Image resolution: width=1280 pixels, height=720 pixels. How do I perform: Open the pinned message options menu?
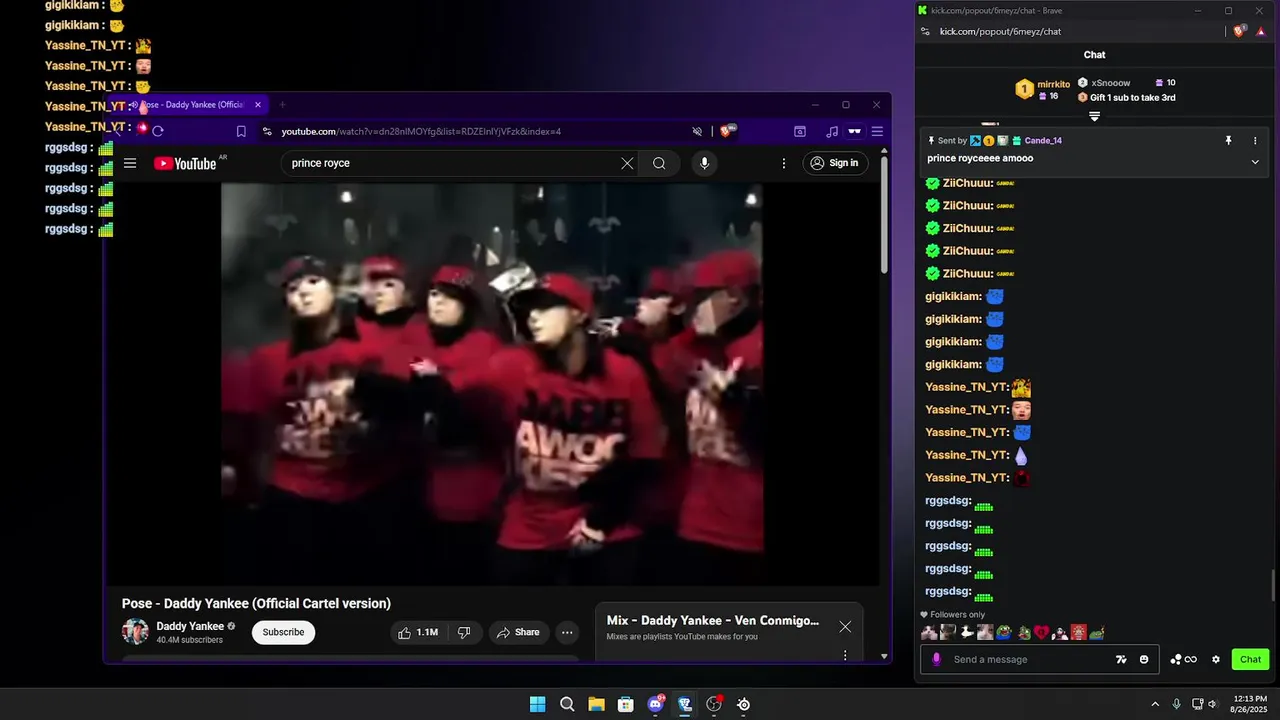click(x=1255, y=141)
